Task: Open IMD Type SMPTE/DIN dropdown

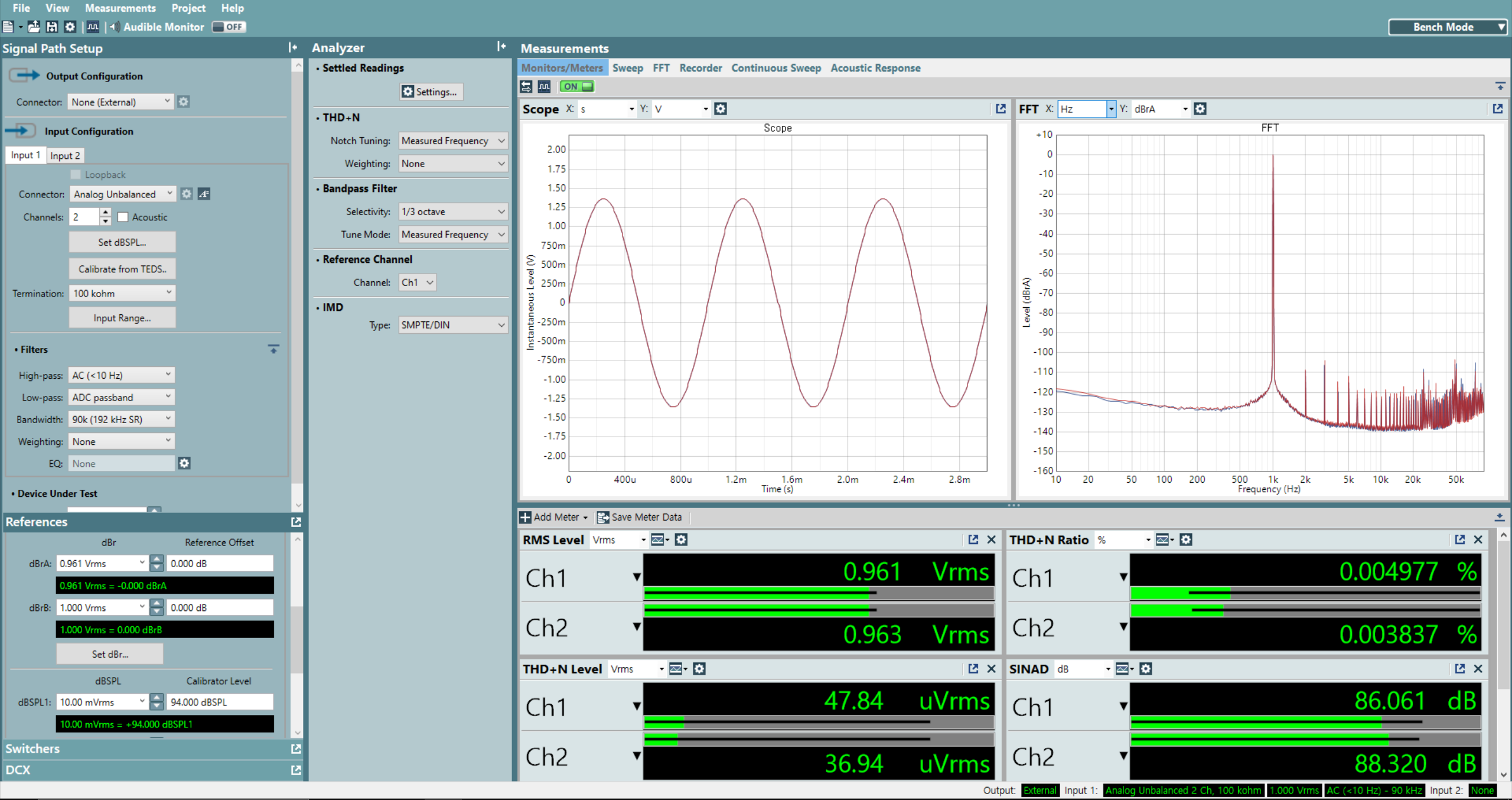Action: tap(453, 325)
